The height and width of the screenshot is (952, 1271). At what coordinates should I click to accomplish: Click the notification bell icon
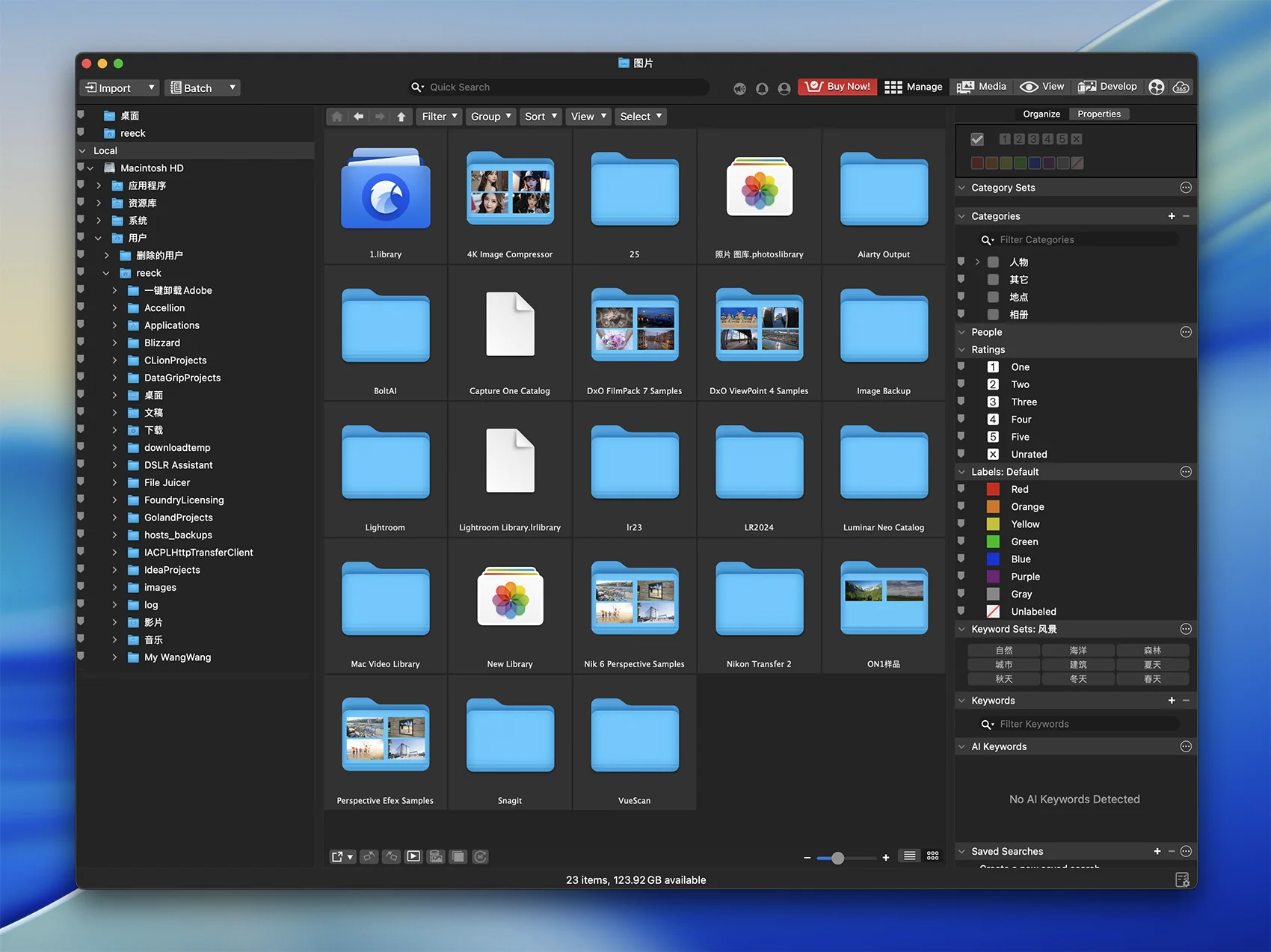pos(761,88)
